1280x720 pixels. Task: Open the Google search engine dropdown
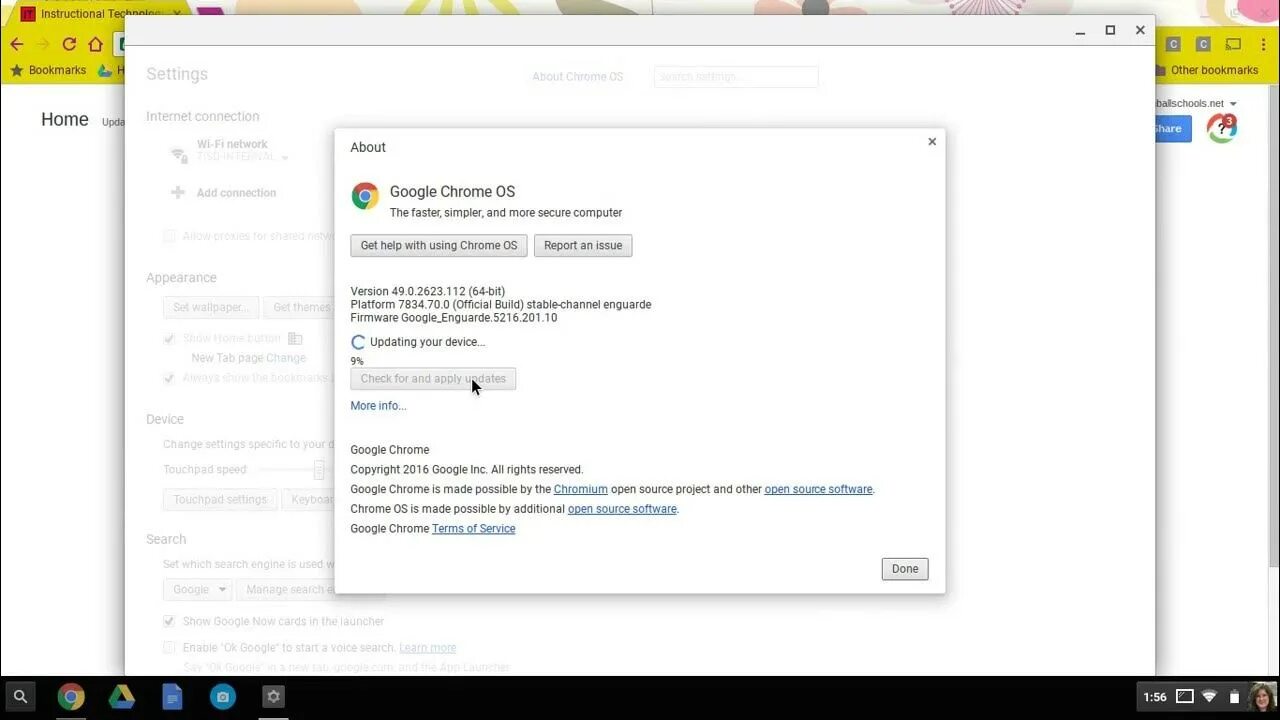pyautogui.click(x=197, y=590)
